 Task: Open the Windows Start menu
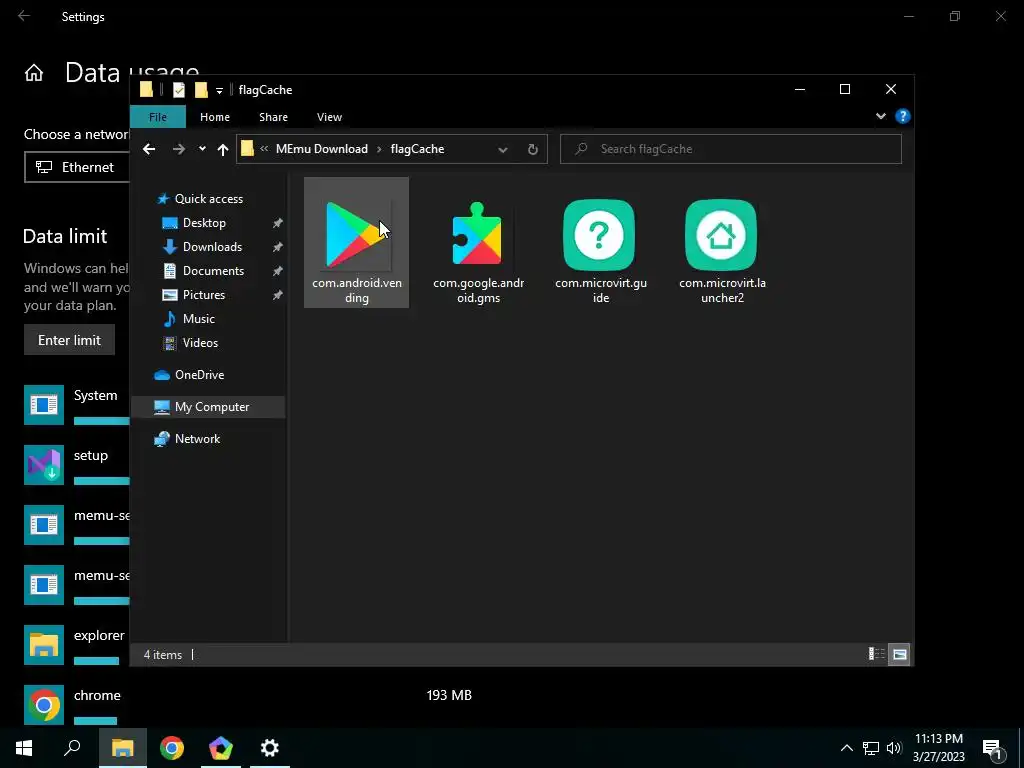(x=24, y=748)
